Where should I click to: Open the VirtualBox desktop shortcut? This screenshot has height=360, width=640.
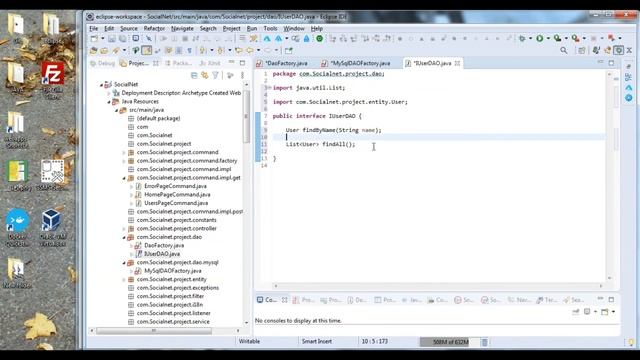point(52,227)
